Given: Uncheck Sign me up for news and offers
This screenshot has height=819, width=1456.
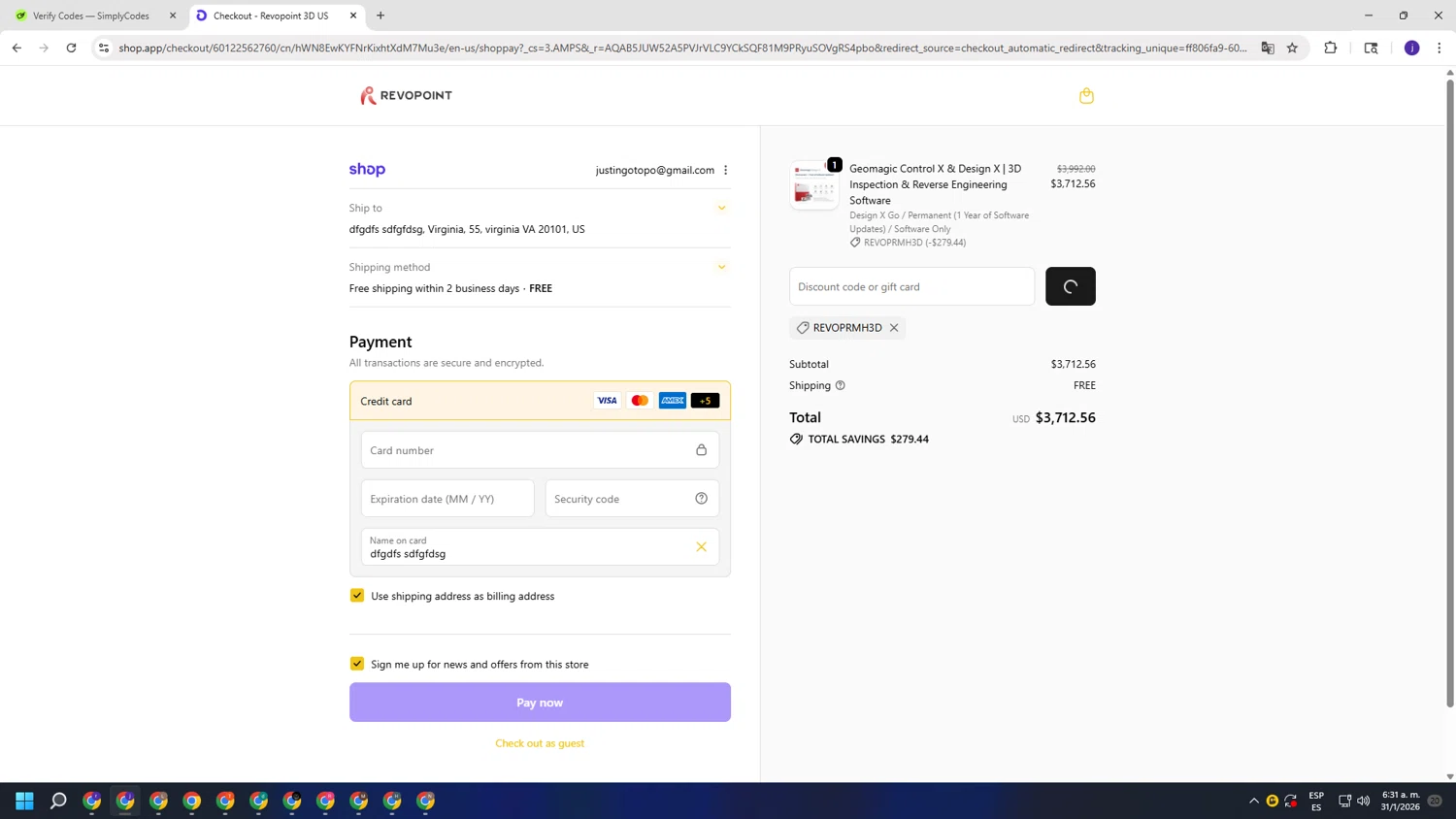Looking at the screenshot, I should coord(357,664).
